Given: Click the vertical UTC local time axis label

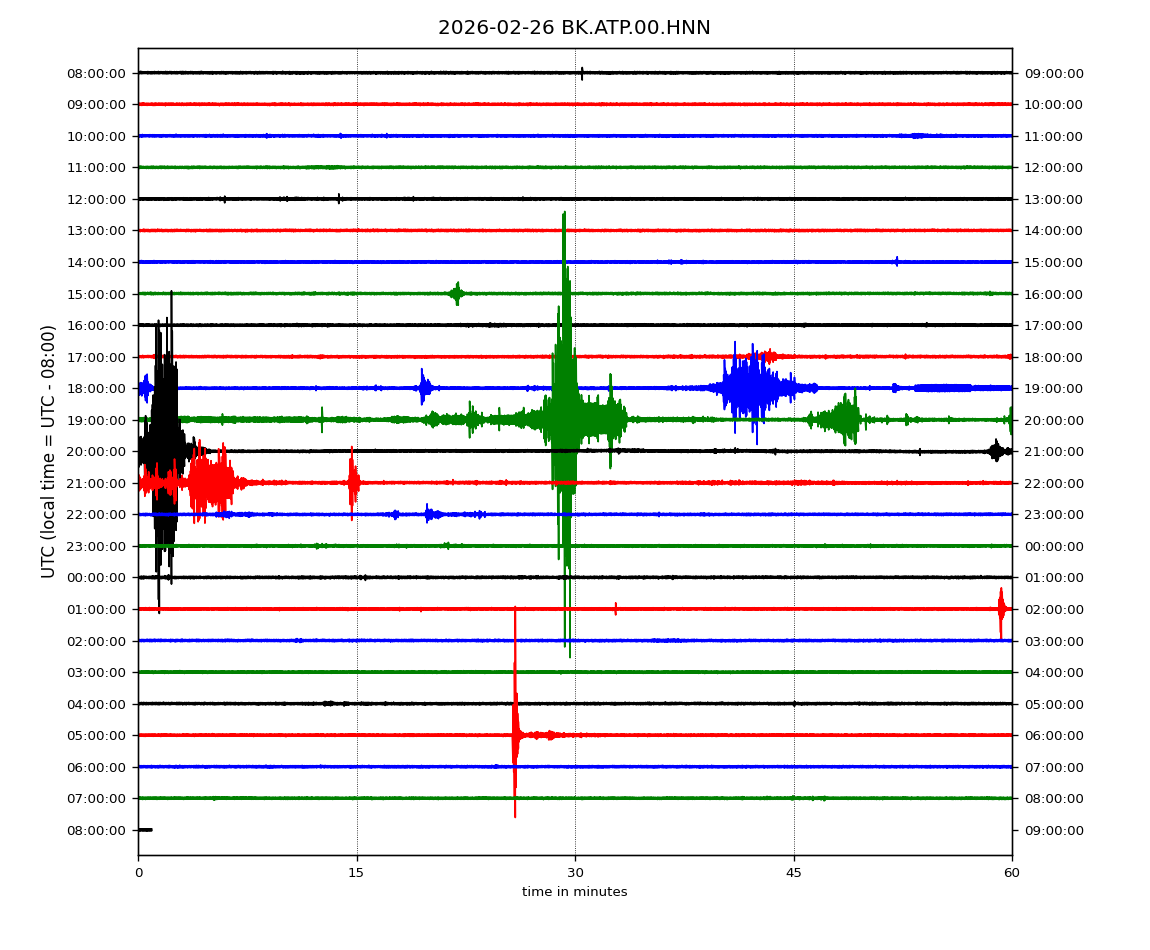Looking at the screenshot, I should (x=49, y=451).
